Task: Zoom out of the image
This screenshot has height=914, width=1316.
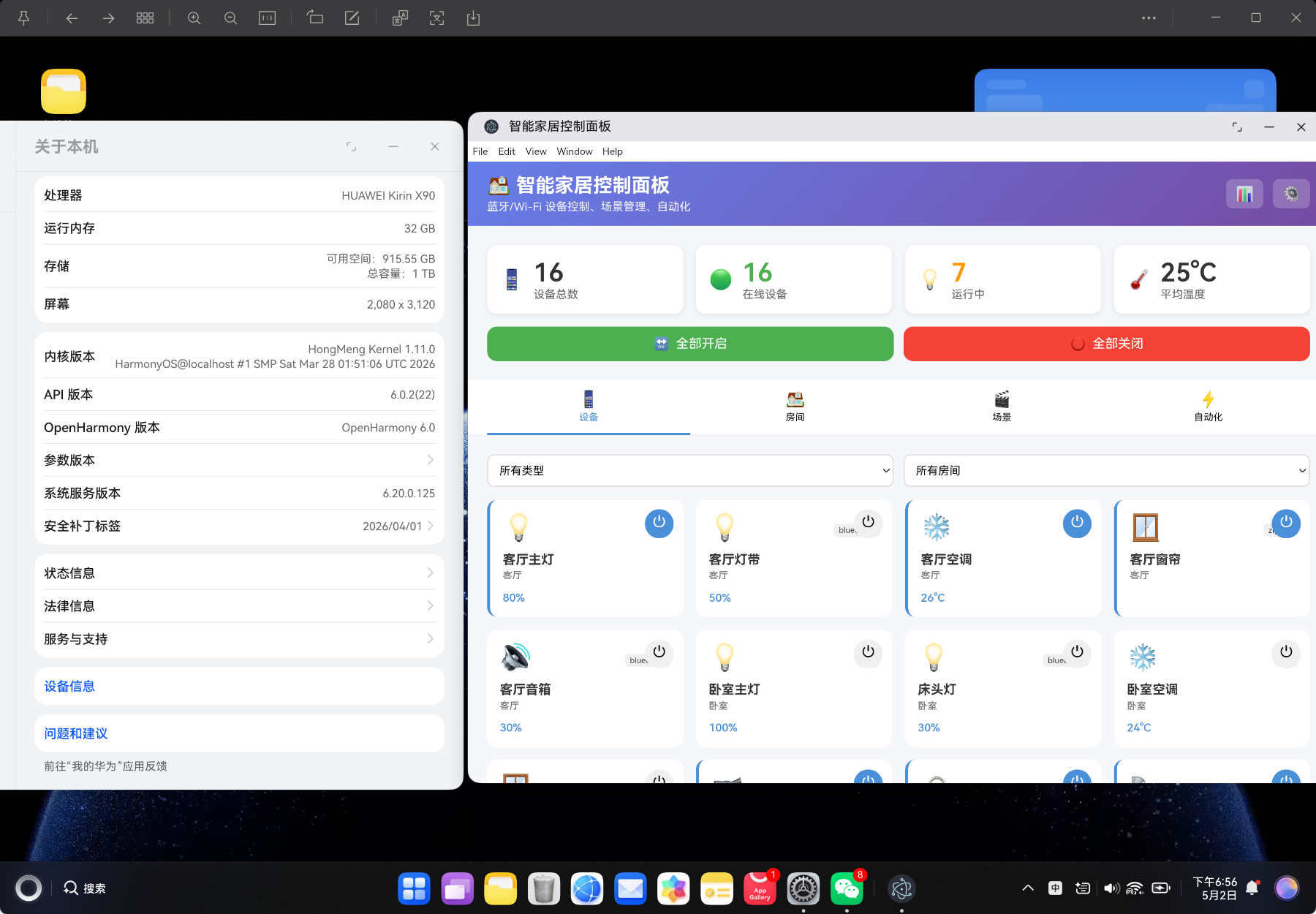Action: point(230,18)
